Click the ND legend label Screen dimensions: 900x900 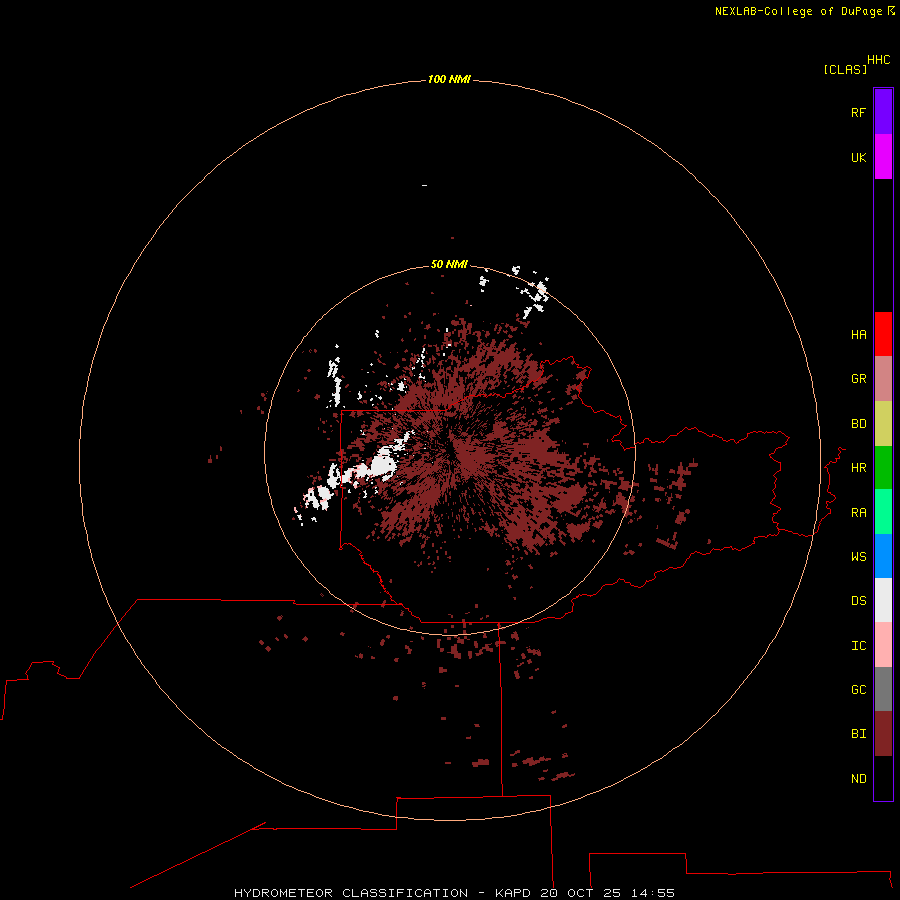point(859,778)
